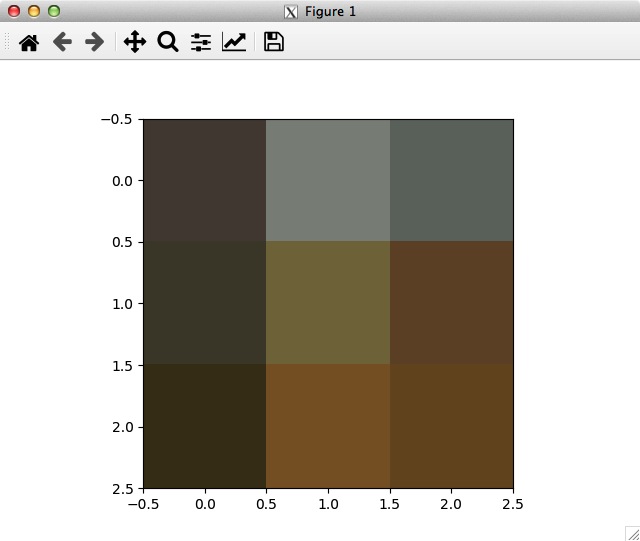Open Configure subplots sliders icon
Image resolution: width=640 pixels, height=541 pixels.
[201, 43]
